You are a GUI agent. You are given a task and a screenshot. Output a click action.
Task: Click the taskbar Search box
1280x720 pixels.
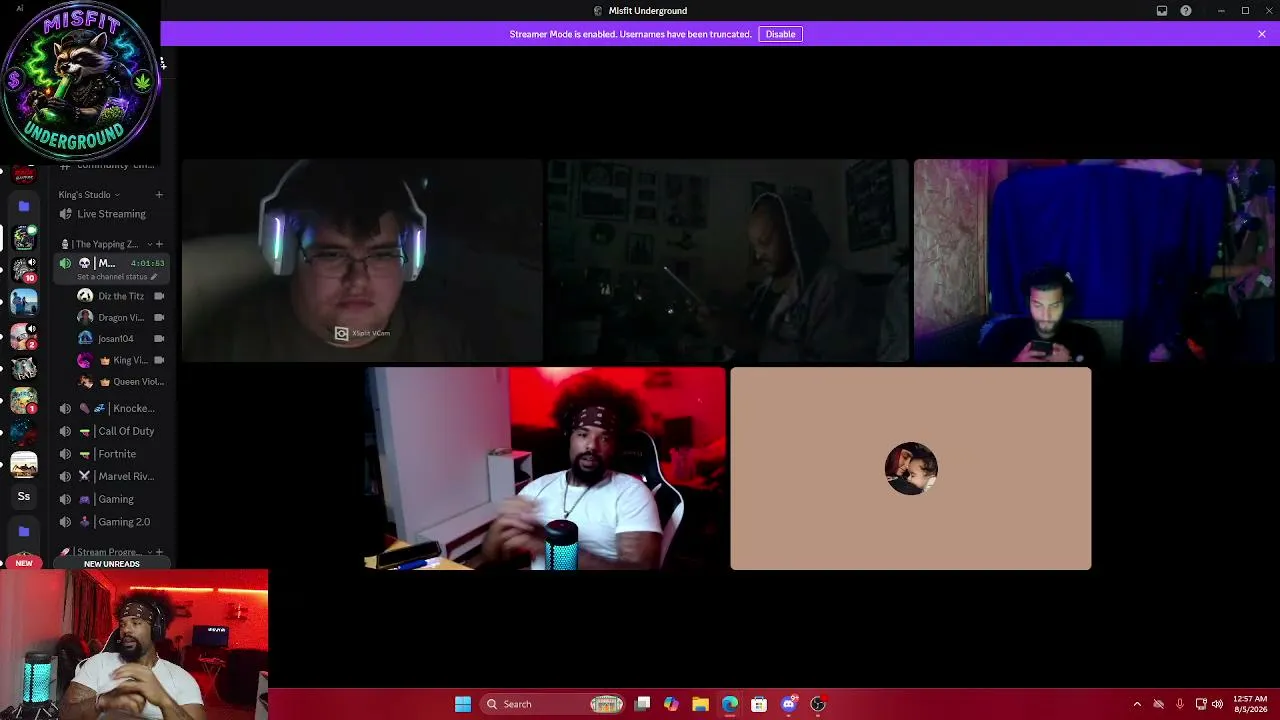point(553,704)
